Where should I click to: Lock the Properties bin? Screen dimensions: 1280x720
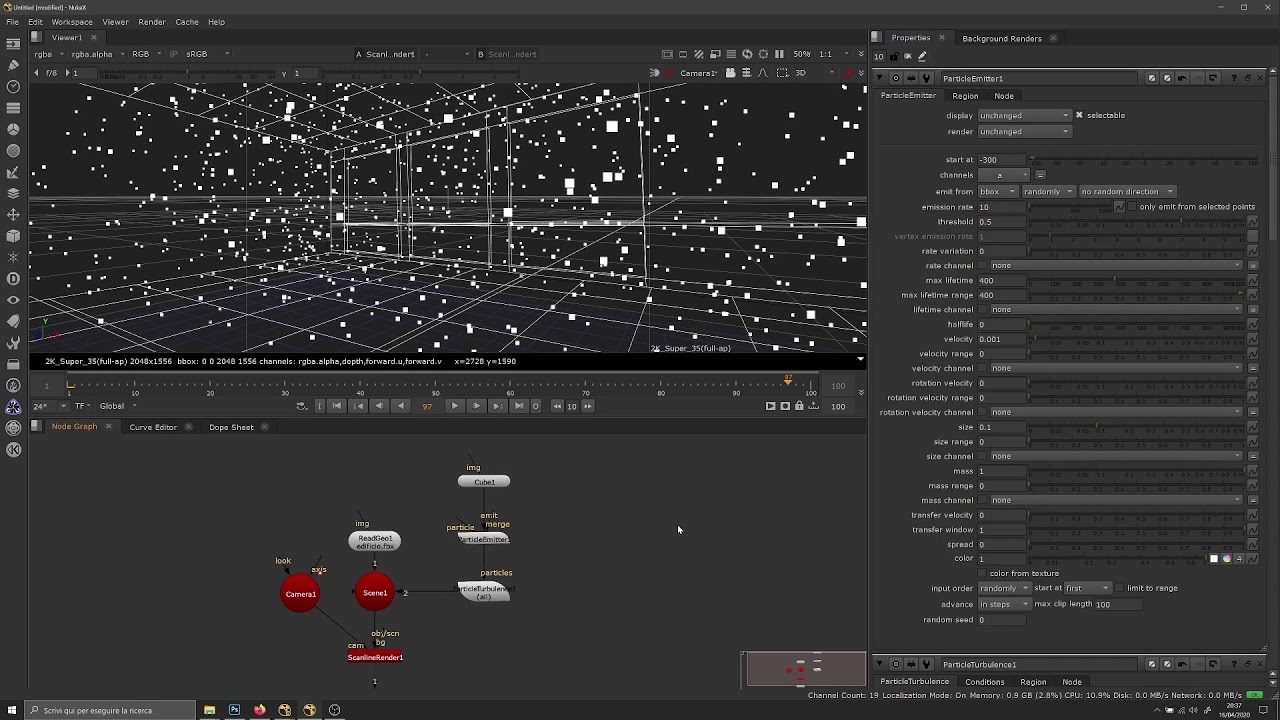pyautogui.click(x=894, y=56)
